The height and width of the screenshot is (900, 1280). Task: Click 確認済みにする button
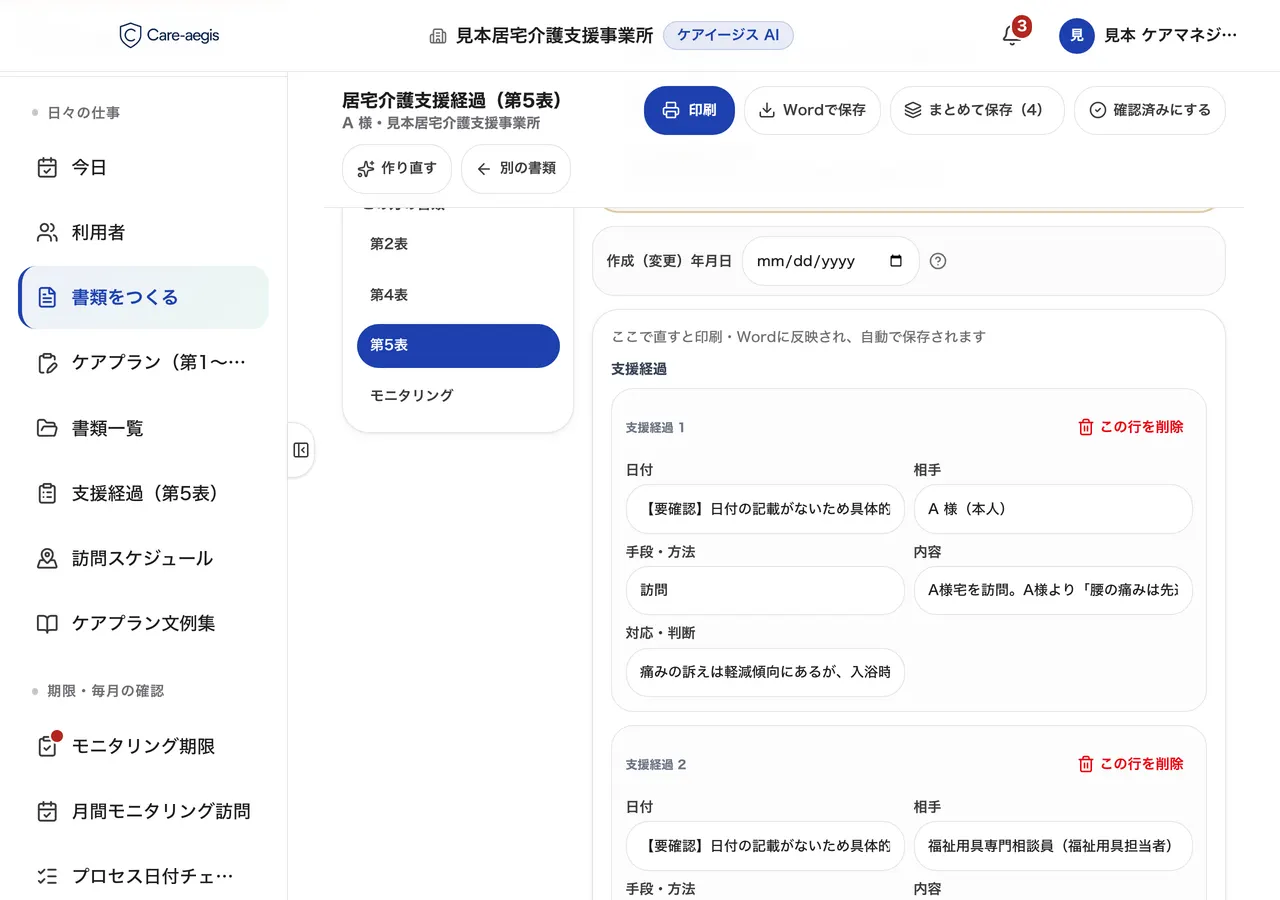[1150, 110]
